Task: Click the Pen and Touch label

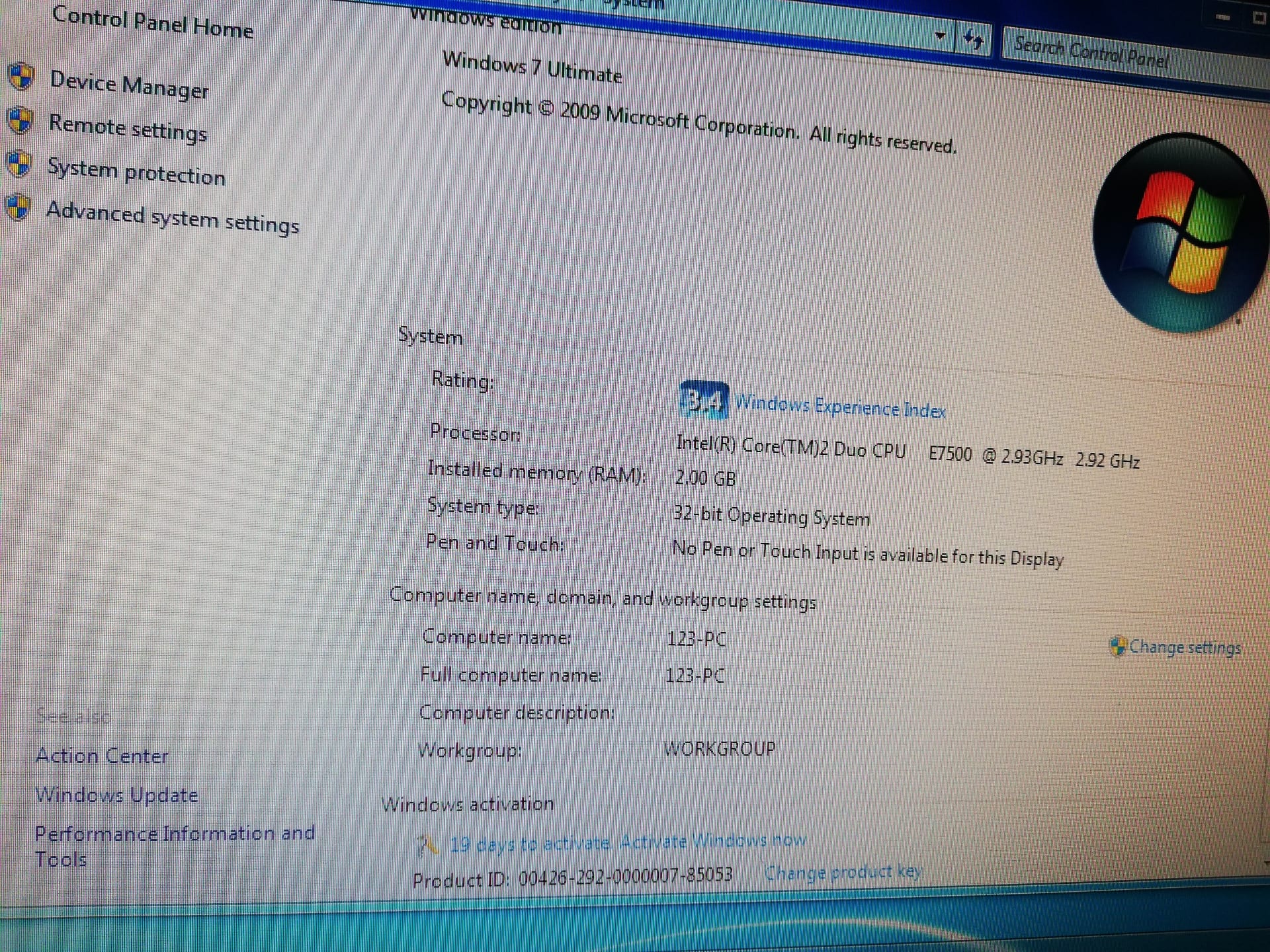Action: pyautogui.click(x=495, y=543)
